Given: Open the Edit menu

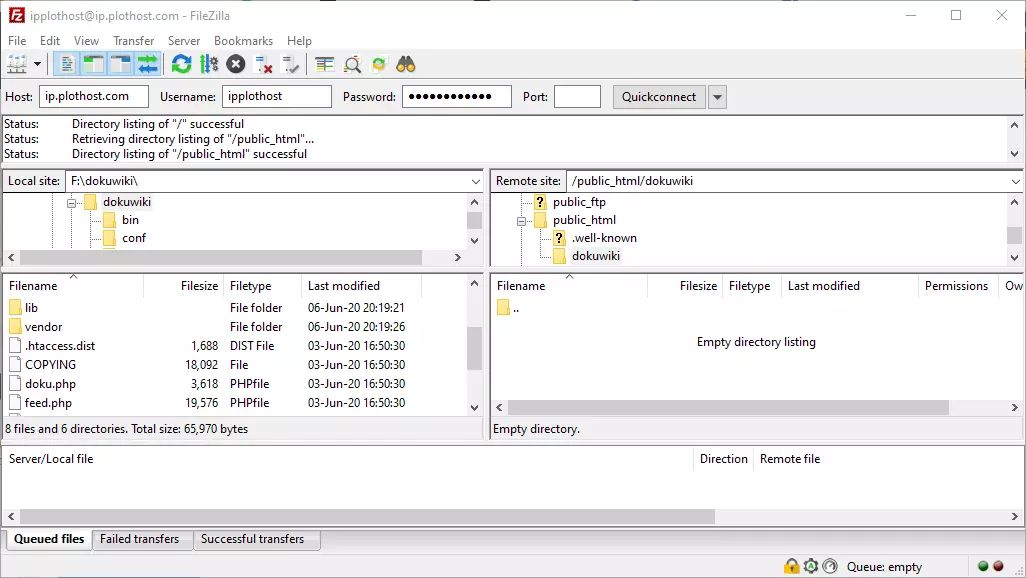Looking at the screenshot, I should [x=50, y=41].
